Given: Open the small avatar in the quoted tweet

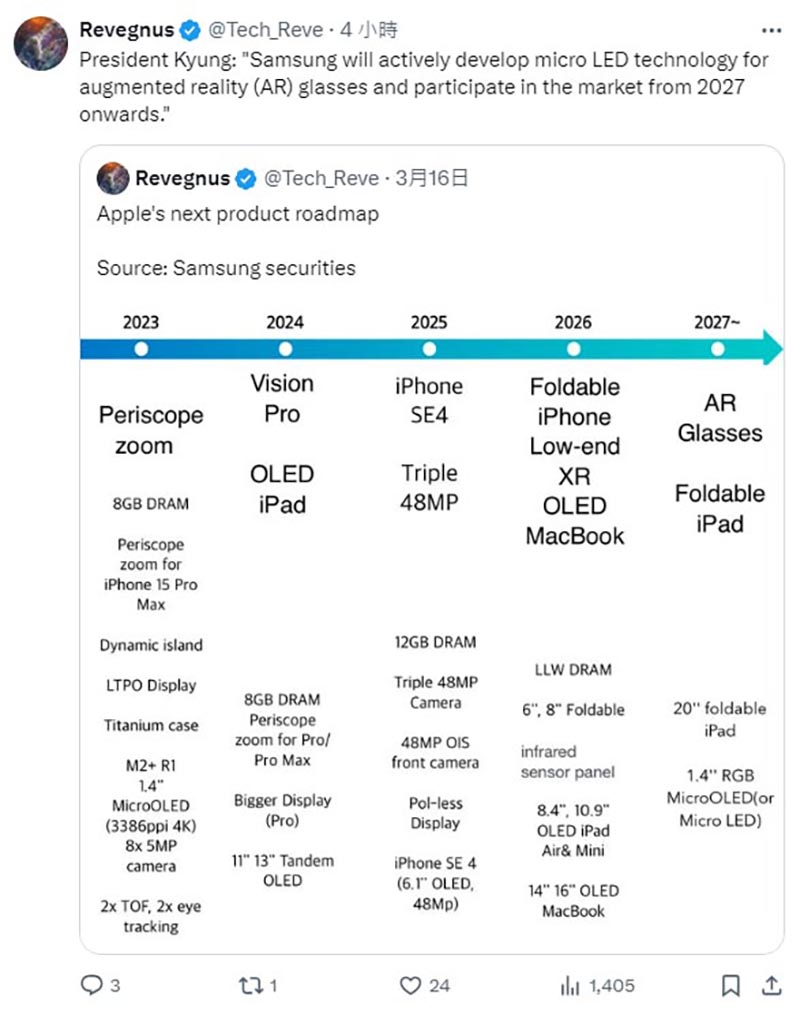Looking at the screenshot, I should (x=113, y=178).
